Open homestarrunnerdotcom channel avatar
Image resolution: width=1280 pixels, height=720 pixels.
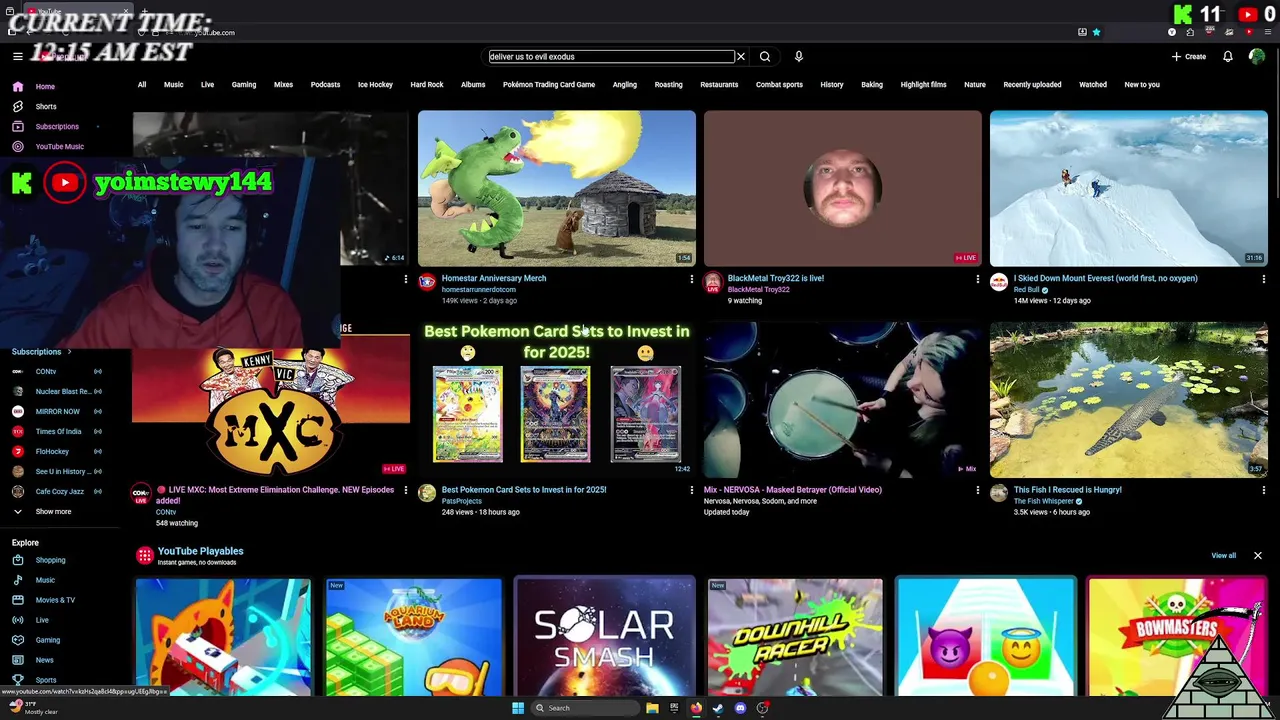coord(427,283)
